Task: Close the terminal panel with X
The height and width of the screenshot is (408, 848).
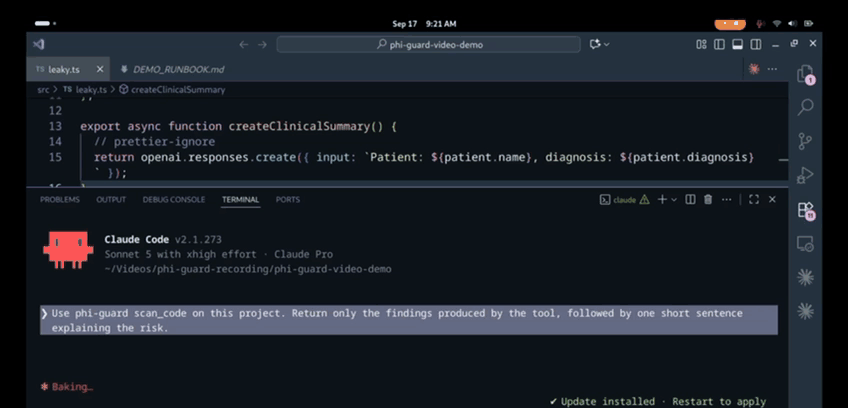Action: point(772,200)
